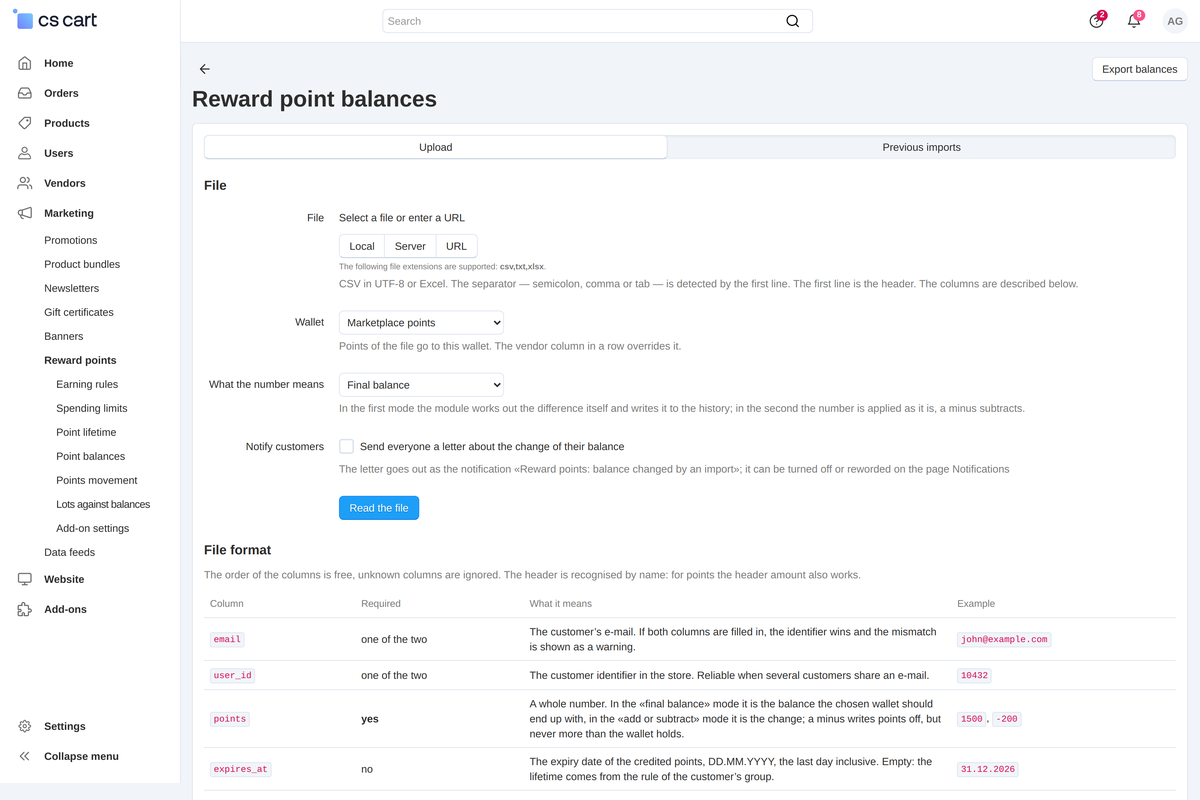
Task: Click the 'user_id' column code tag
Action: 232,675
